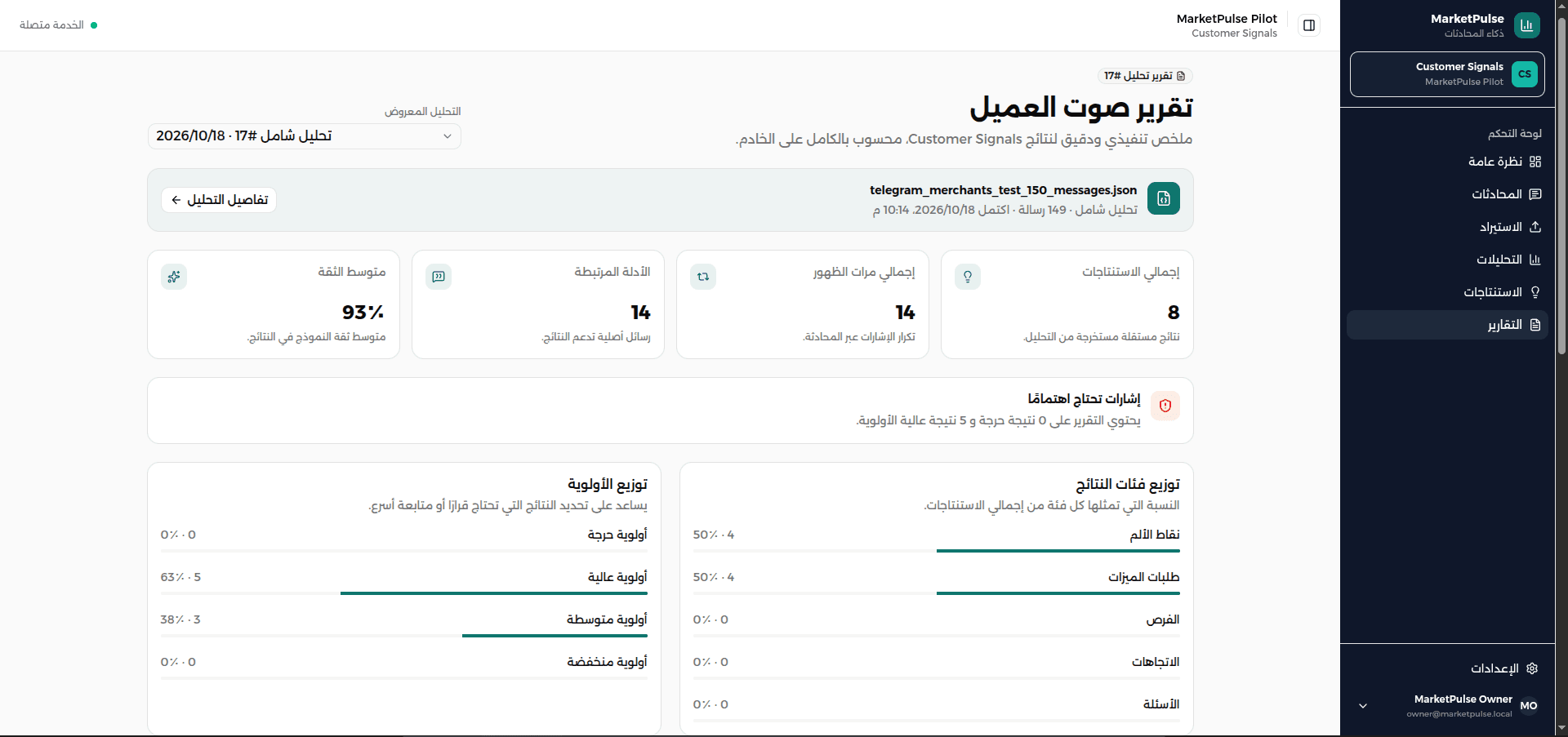Click the repeat icon in إجمالي مرات الظهور card

coord(703,277)
